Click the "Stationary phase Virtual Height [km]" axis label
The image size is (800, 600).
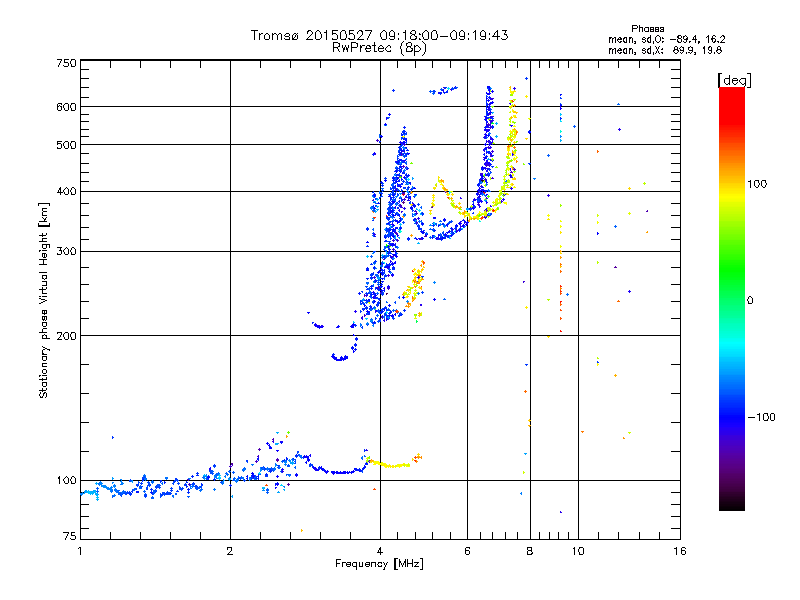coord(44,300)
